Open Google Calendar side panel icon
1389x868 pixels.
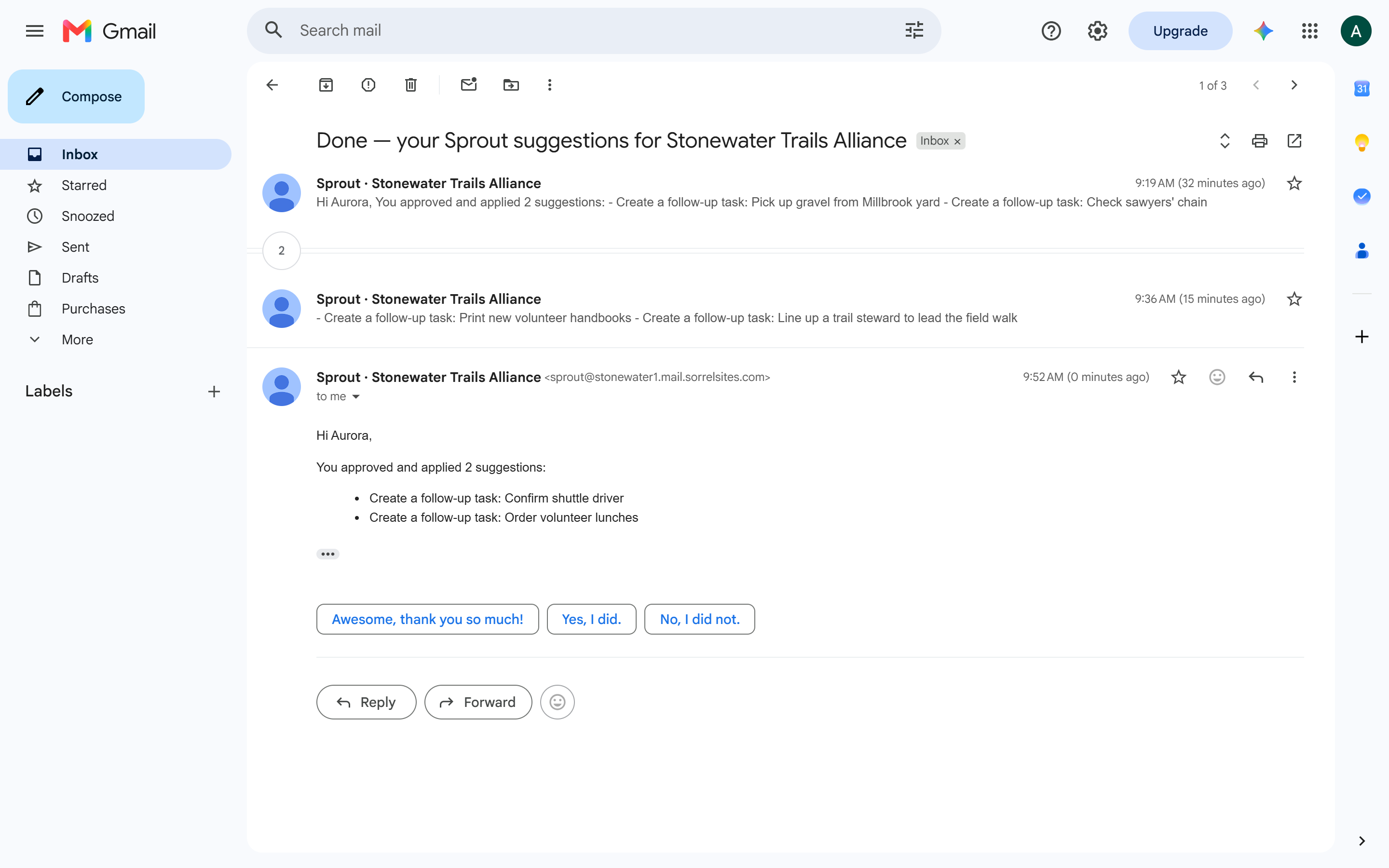[1362, 88]
